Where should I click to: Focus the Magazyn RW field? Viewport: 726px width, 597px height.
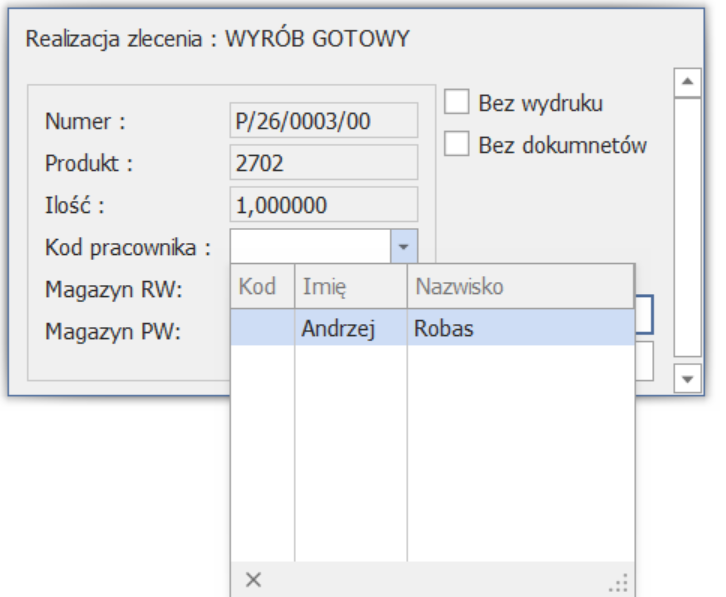click(644, 312)
